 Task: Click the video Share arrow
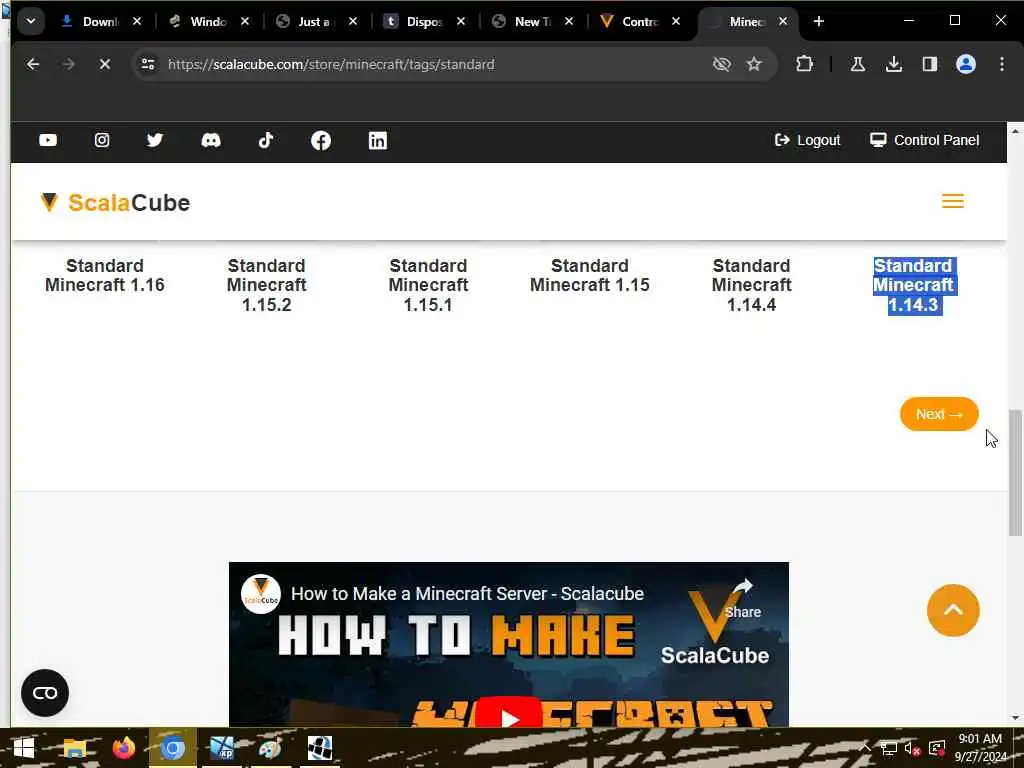743,598
